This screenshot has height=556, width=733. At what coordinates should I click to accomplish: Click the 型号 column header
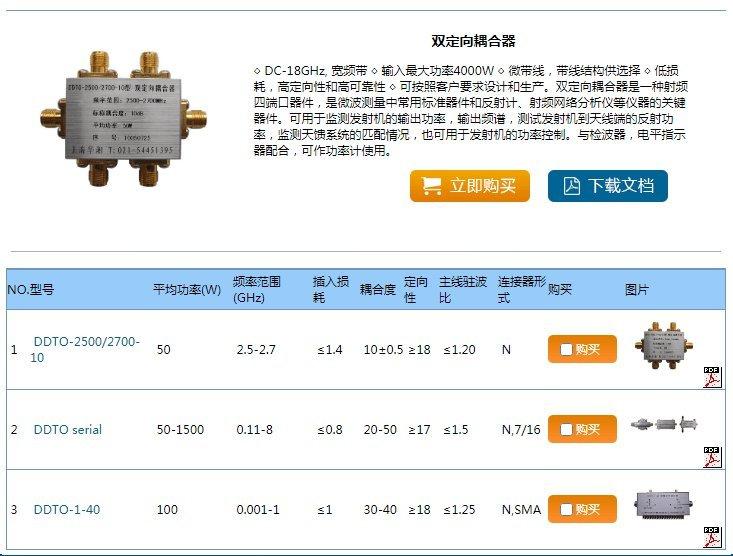point(41,290)
